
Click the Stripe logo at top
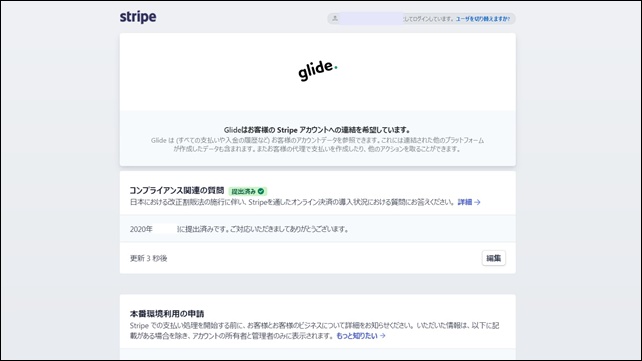tap(138, 17)
